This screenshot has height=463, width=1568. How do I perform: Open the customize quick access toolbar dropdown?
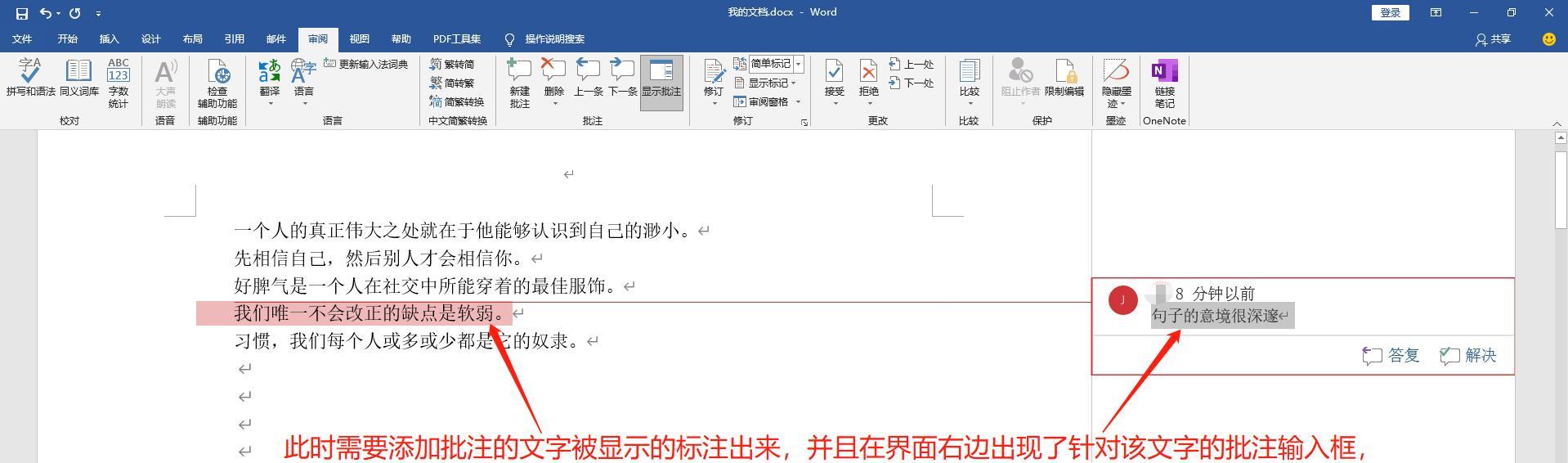point(99,13)
